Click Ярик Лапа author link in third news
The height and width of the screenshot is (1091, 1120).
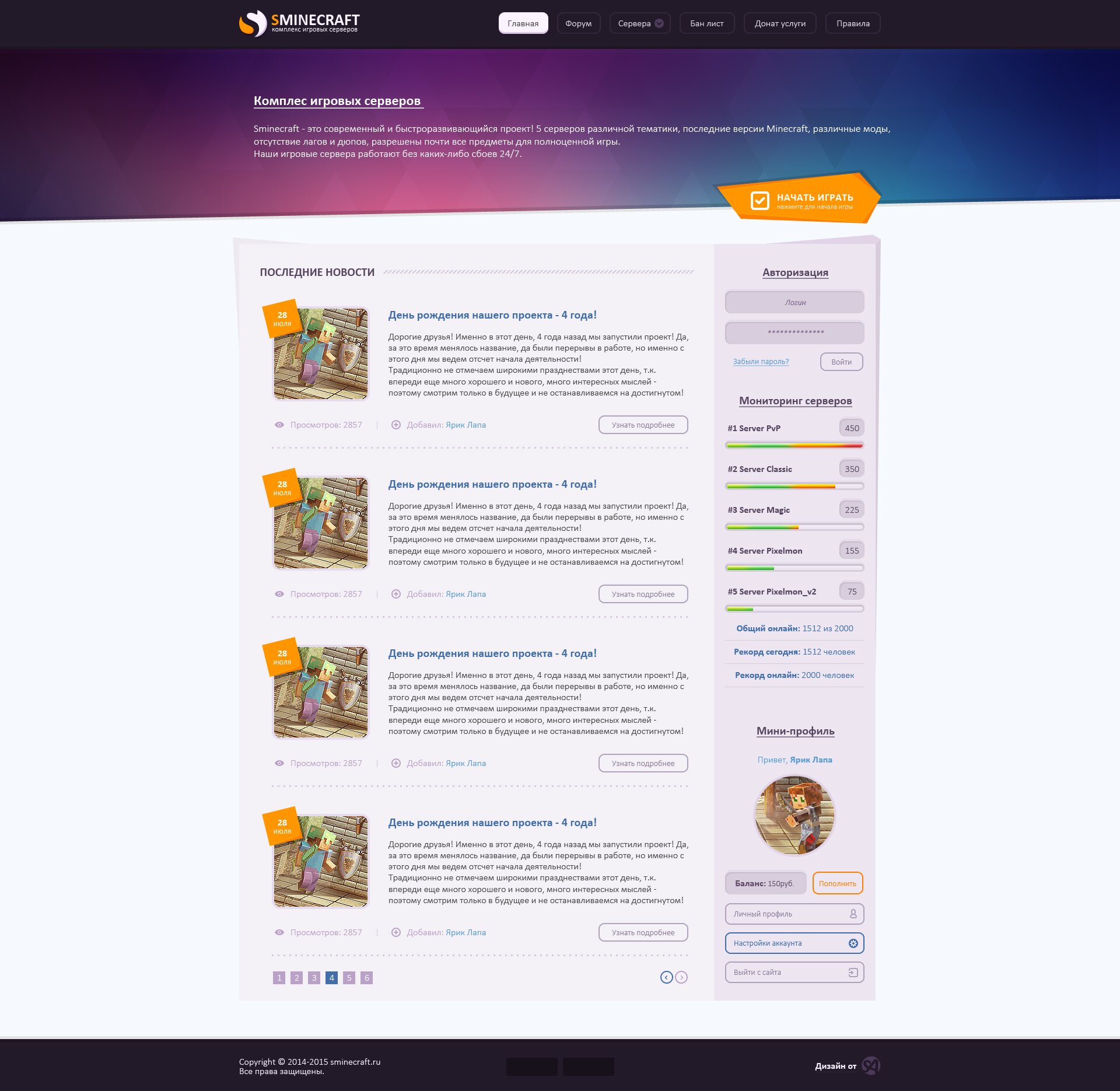click(x=466, y=763)
